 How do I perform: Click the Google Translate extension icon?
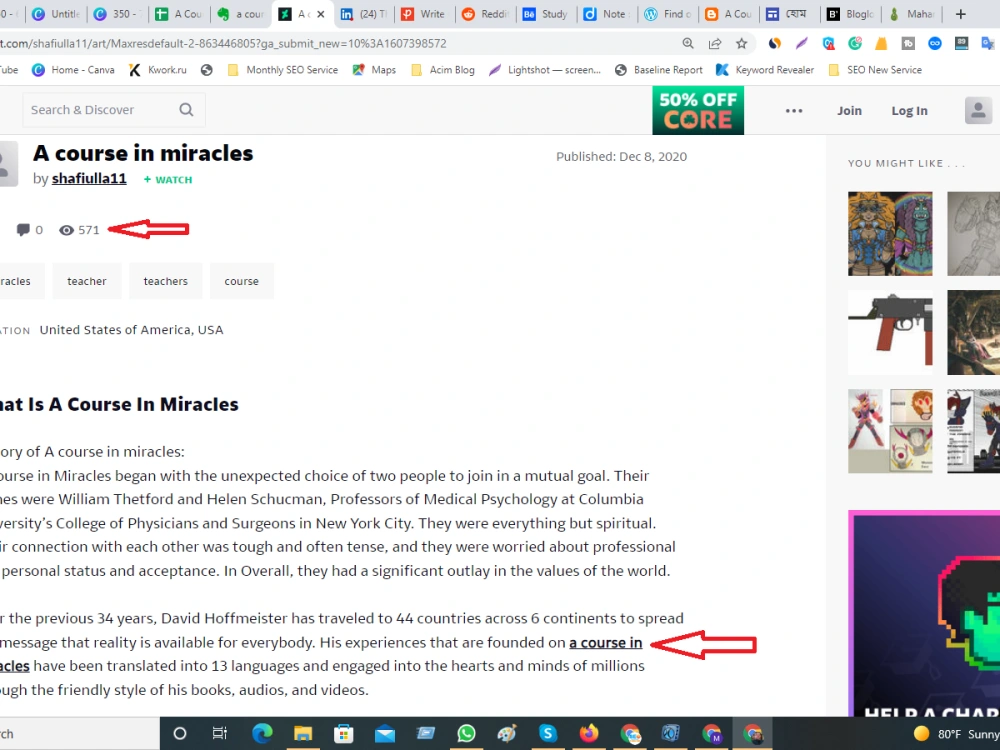pyautogui.click(x=987, y=43)
